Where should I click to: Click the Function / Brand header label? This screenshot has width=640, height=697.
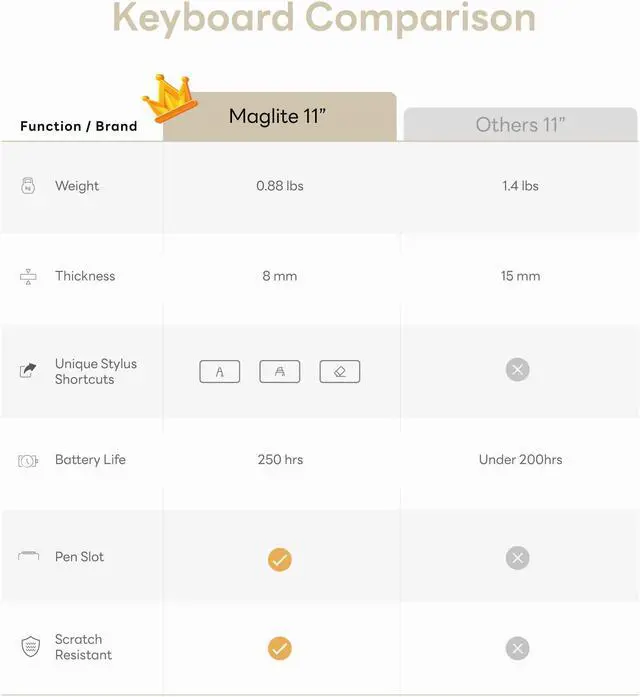(x=79, y=127)
